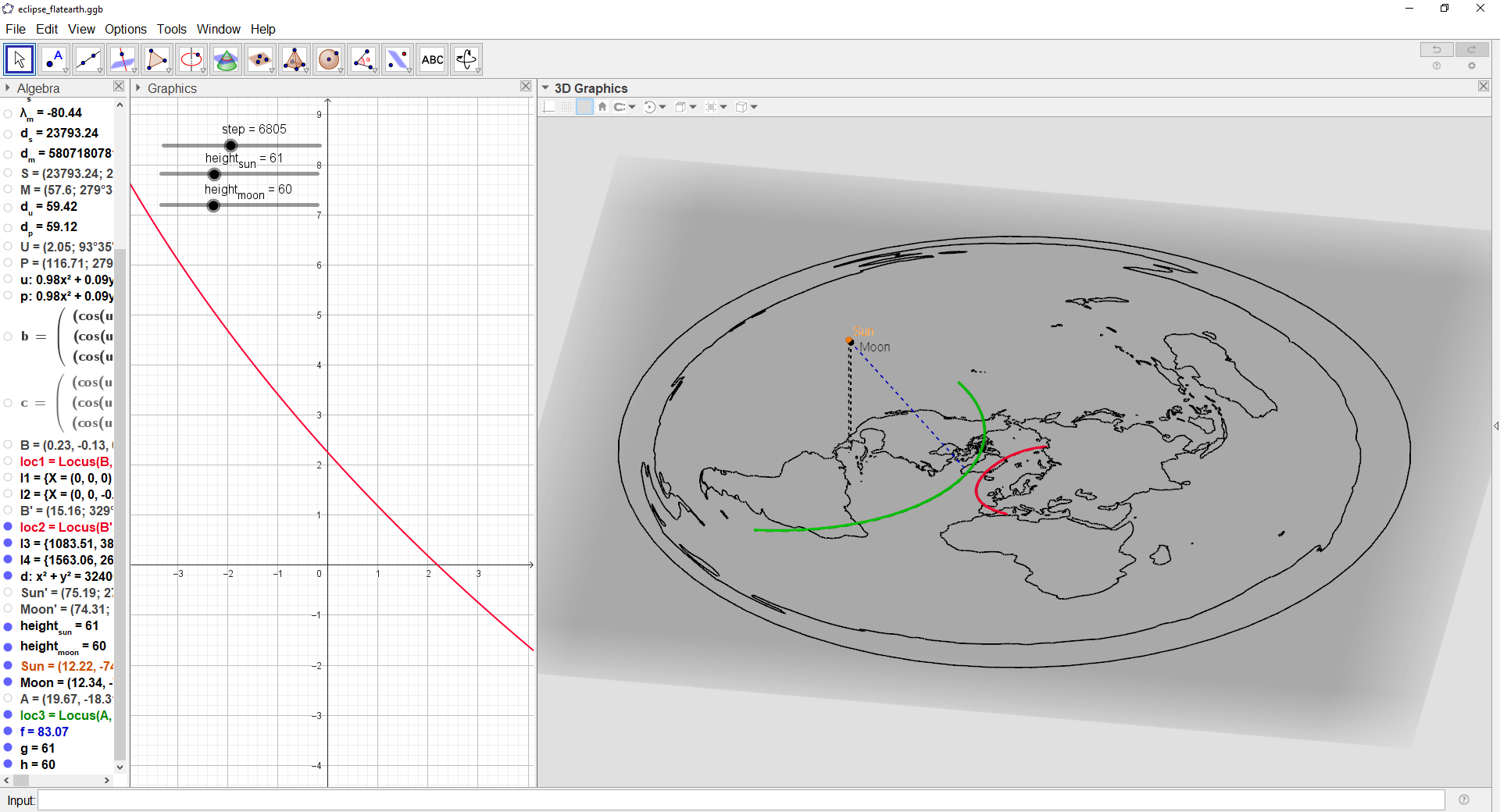Image resolution: width=1500 pixels, height=812 pixels.
Task: Click the height moon slider handle
Action: click(x=213, y=206)
